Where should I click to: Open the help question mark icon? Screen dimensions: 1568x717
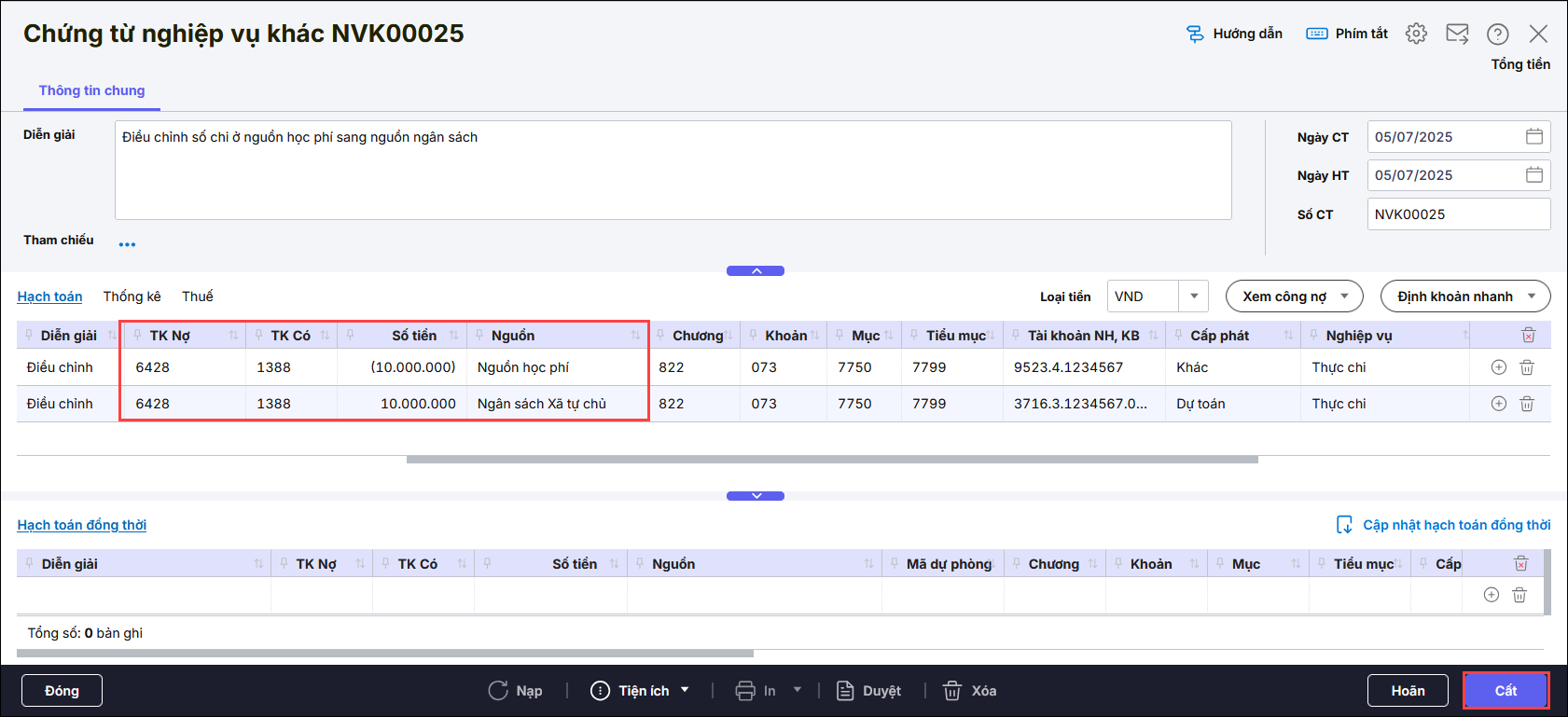point(1497,34)
